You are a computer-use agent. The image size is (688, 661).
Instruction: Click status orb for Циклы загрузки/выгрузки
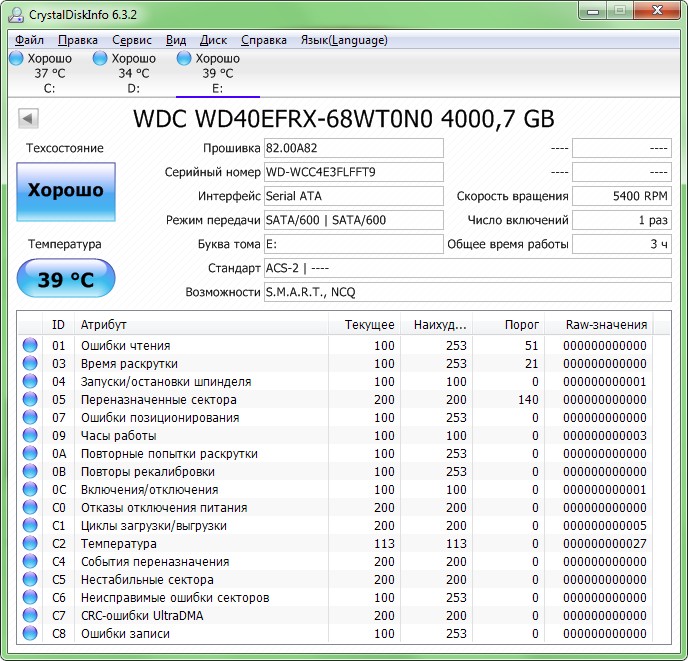pos(30,525)
